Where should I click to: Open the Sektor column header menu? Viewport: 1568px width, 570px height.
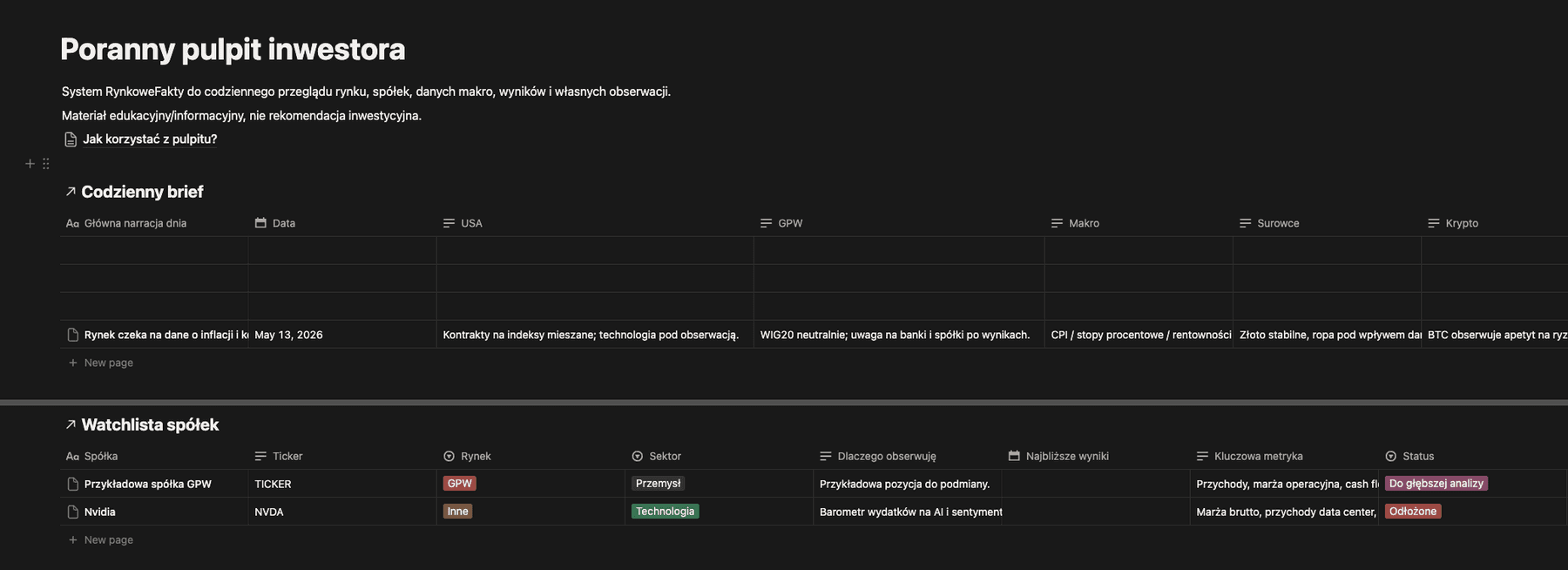[x=719, y=456]
